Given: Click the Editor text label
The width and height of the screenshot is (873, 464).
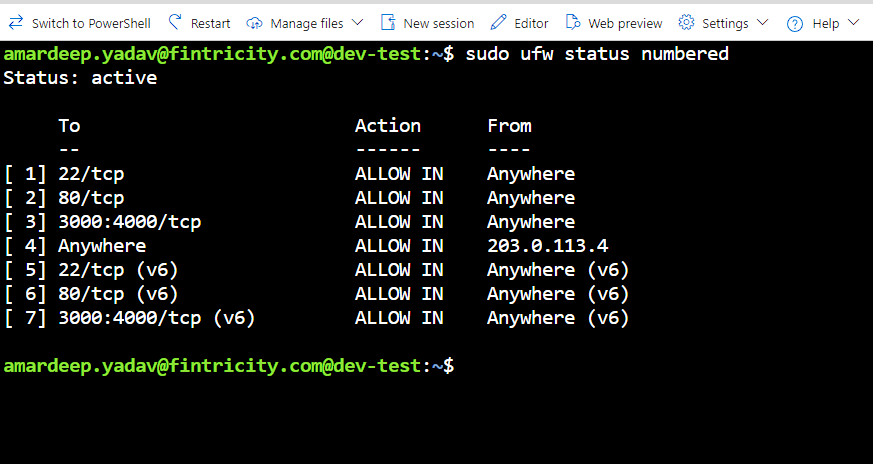Looking at the screenshot, I should coord(531,23).
